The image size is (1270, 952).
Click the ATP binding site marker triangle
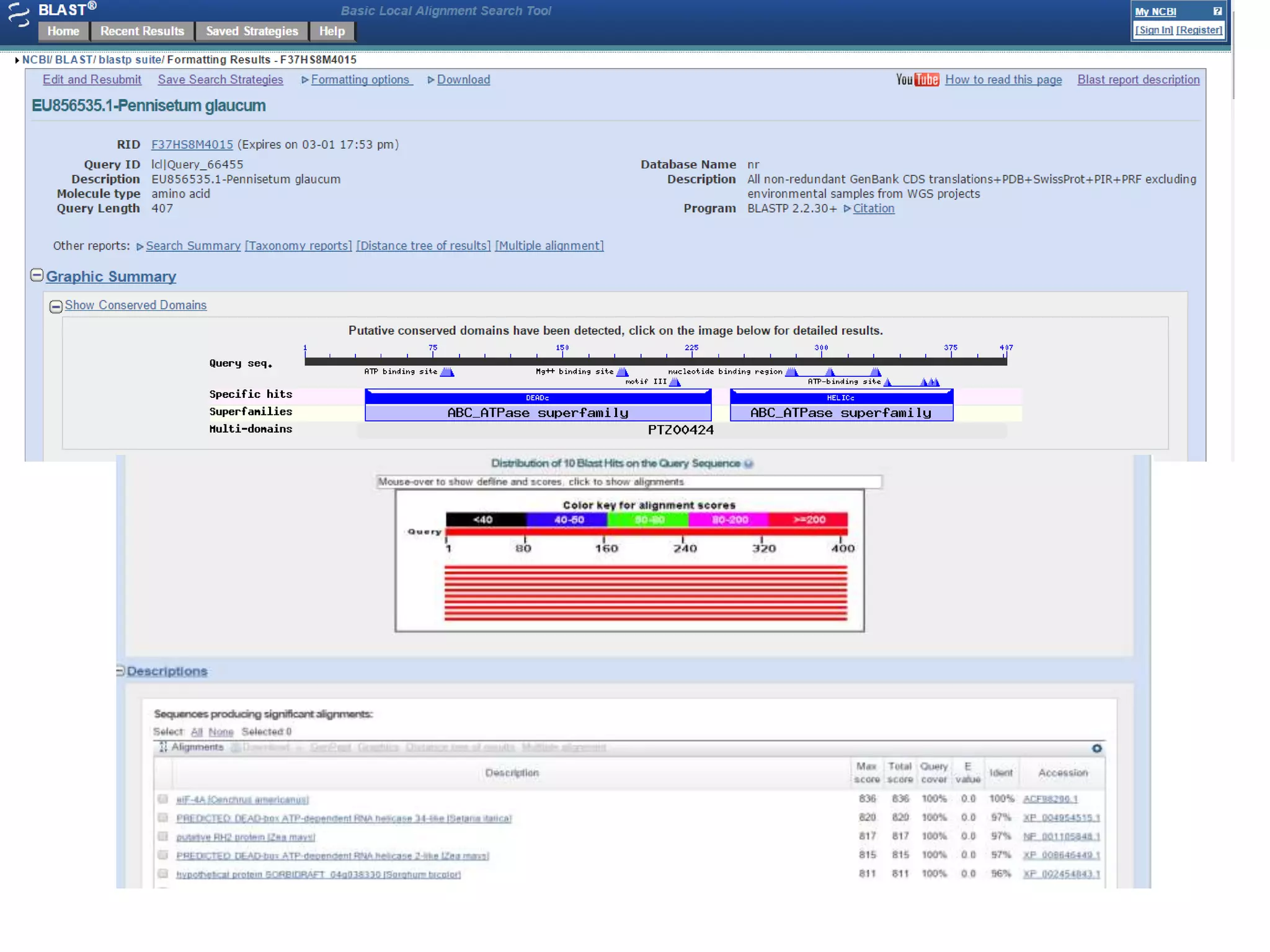[x=447, y=372]
